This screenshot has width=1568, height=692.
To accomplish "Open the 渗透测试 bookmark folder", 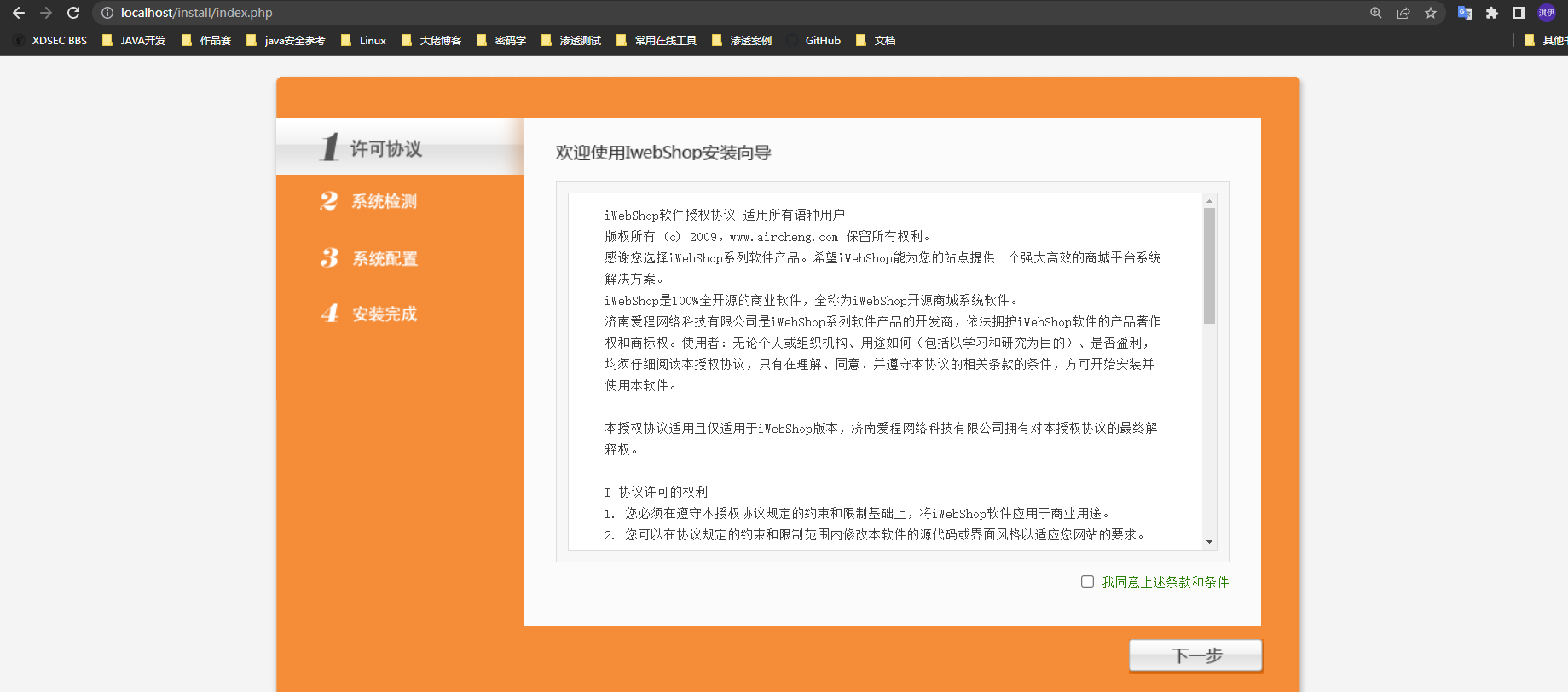I will point(571,40).
